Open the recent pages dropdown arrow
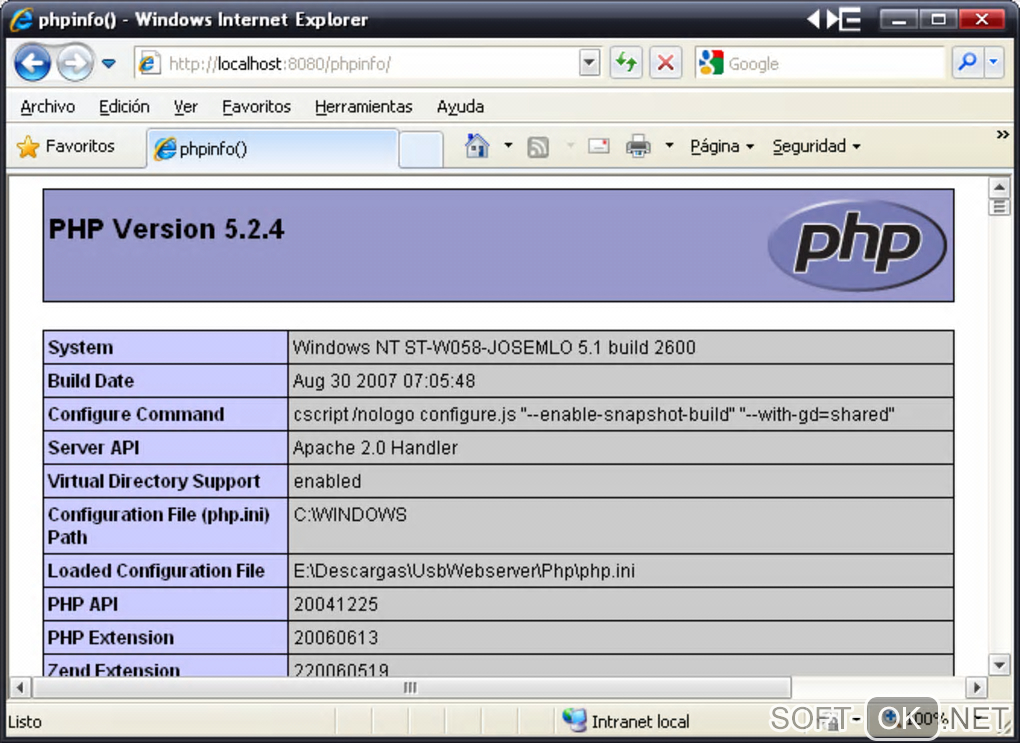Image resolution: width=1020 pixels, height=743 pixels. (109, 64)
